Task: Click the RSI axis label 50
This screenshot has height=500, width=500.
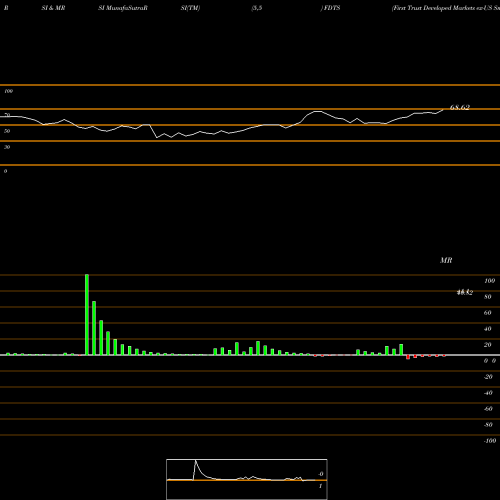Action: [x=7, y=131]
